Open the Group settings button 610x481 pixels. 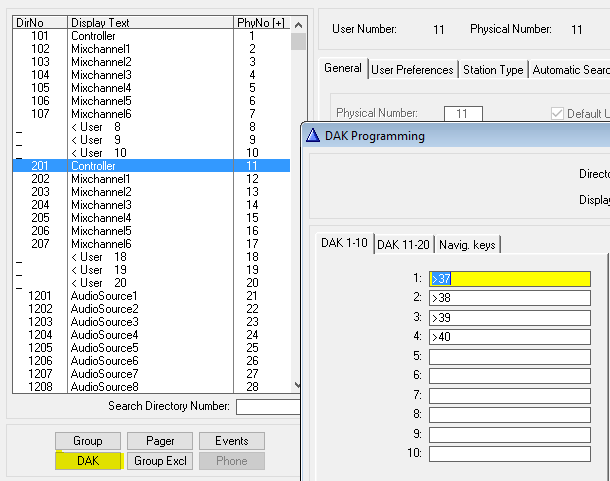88,441
